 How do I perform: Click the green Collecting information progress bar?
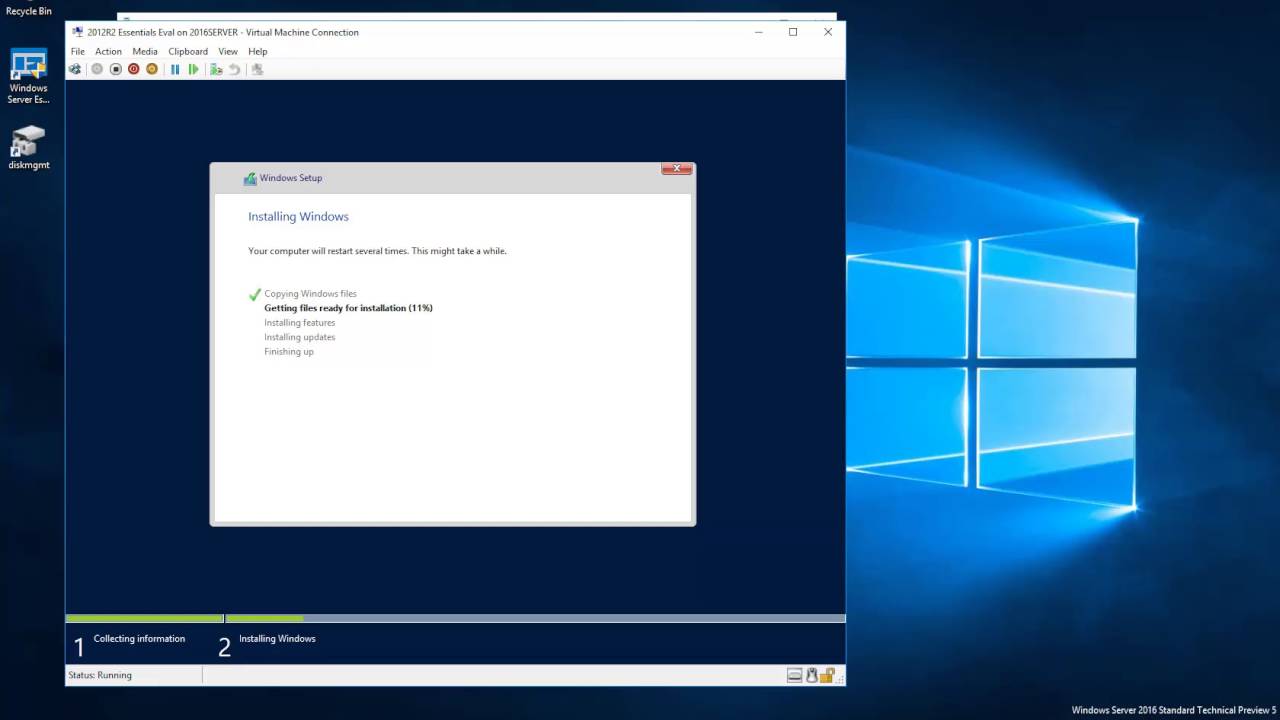(x=145, y=619)
